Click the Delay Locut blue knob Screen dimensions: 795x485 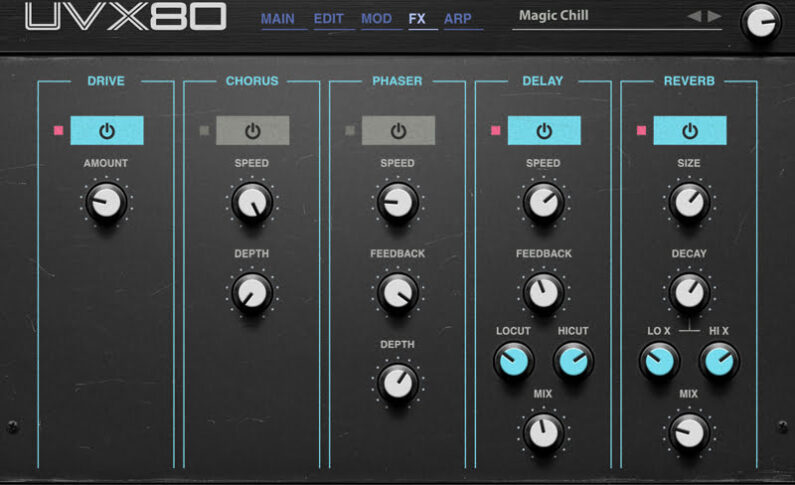point(514,361)
